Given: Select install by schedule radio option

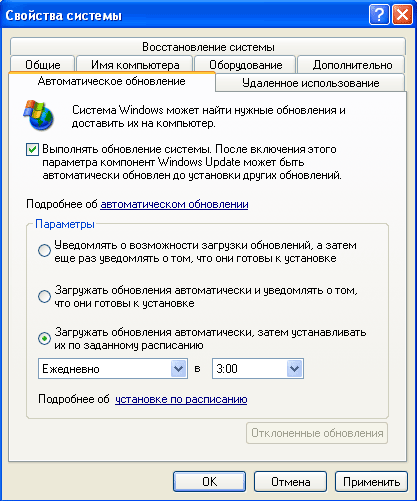Looking at the screenshot, I should point(44,338).
